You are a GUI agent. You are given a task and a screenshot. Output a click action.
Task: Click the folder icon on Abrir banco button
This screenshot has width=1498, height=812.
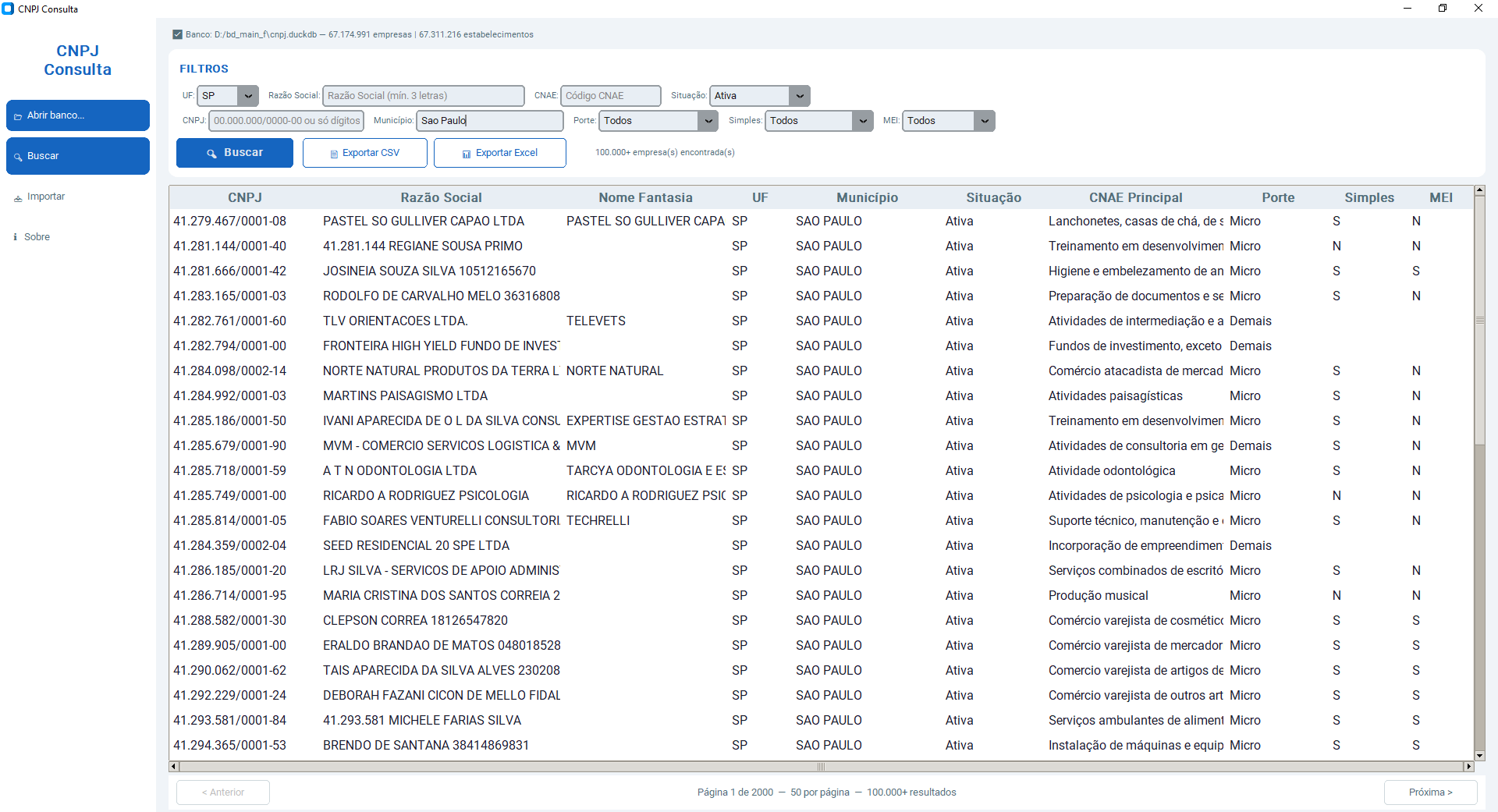[x=18, y=116]
